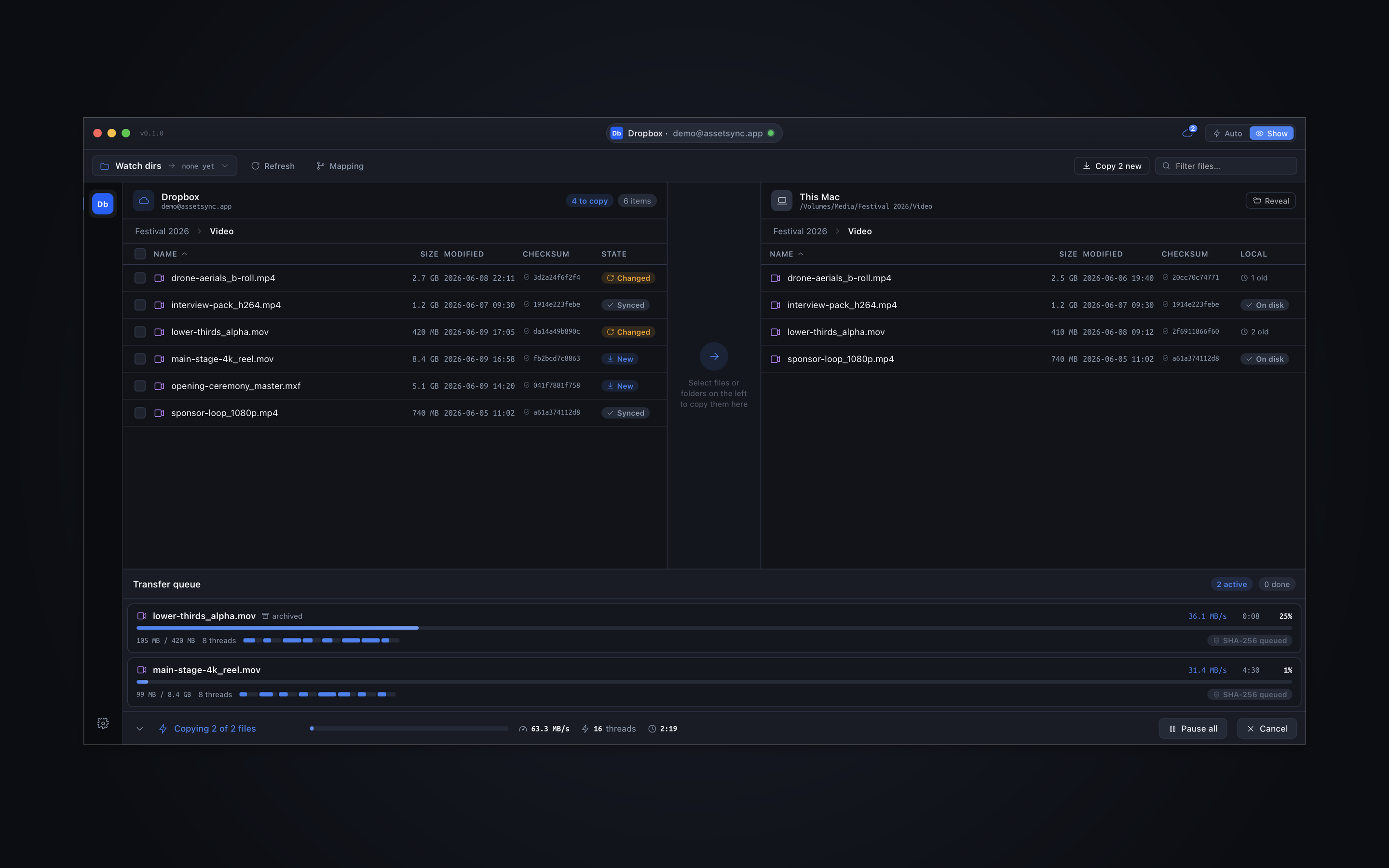
Task: Click the lightning icon beside Copying 2 of 2
Action: coord(163,729)
